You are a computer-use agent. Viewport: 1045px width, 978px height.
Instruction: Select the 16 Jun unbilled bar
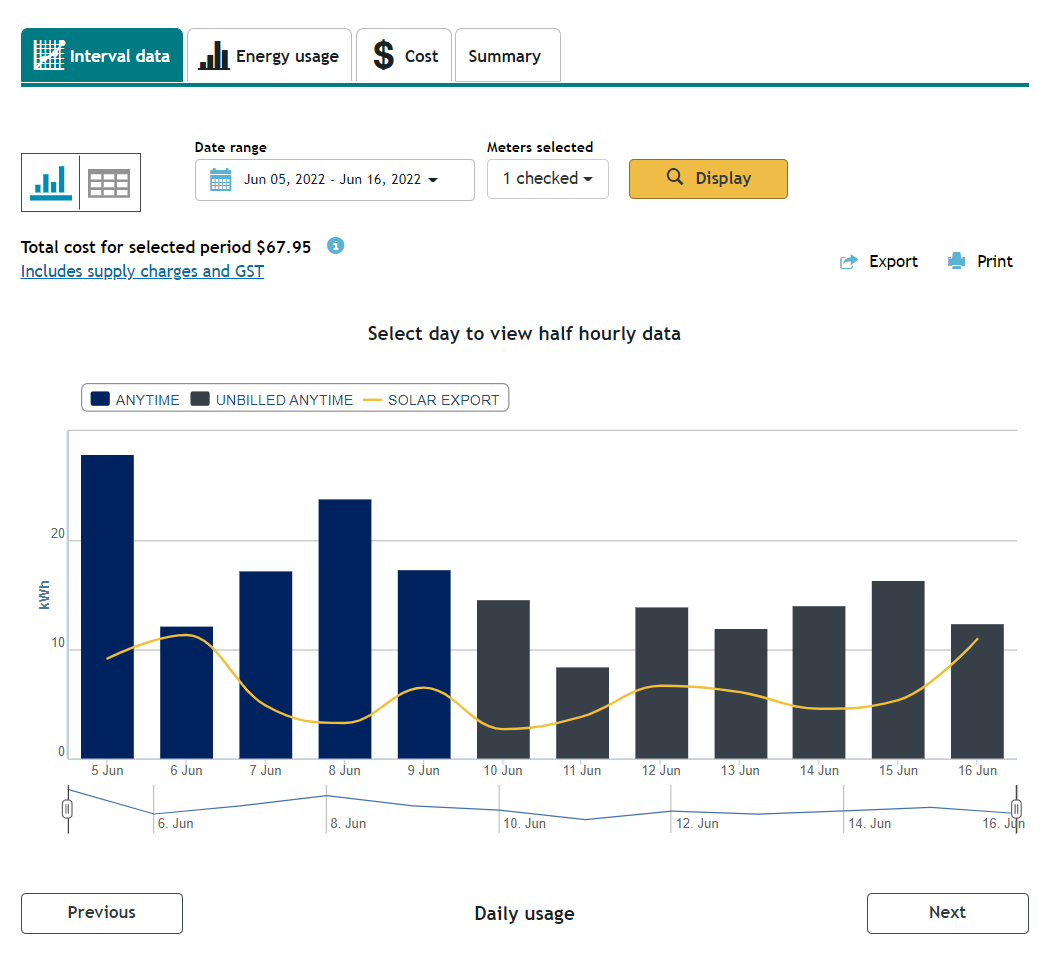(x=978, y=691)
